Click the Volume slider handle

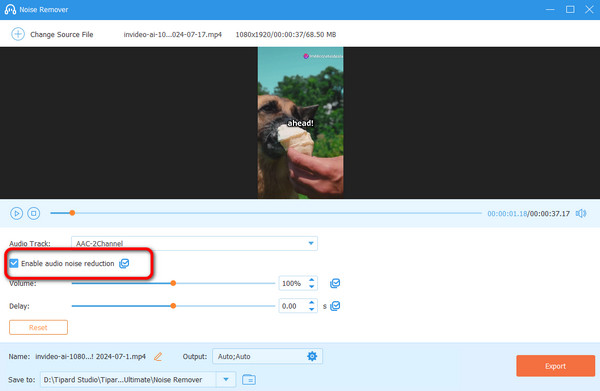tap(173, 283)
